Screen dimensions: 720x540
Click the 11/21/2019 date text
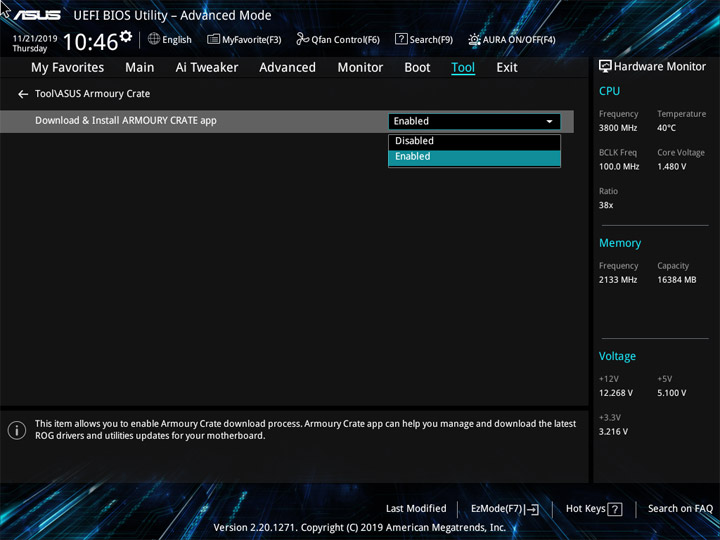[x=35, y=39]
